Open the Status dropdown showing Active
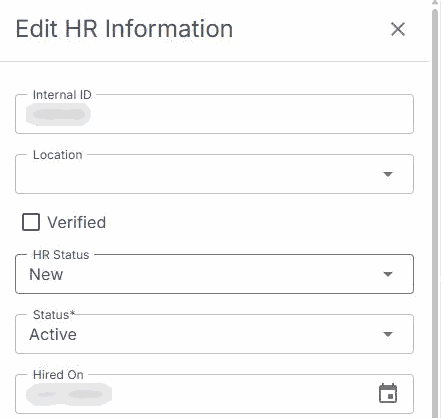Screen dimensions: 441x418 point(214,334)
